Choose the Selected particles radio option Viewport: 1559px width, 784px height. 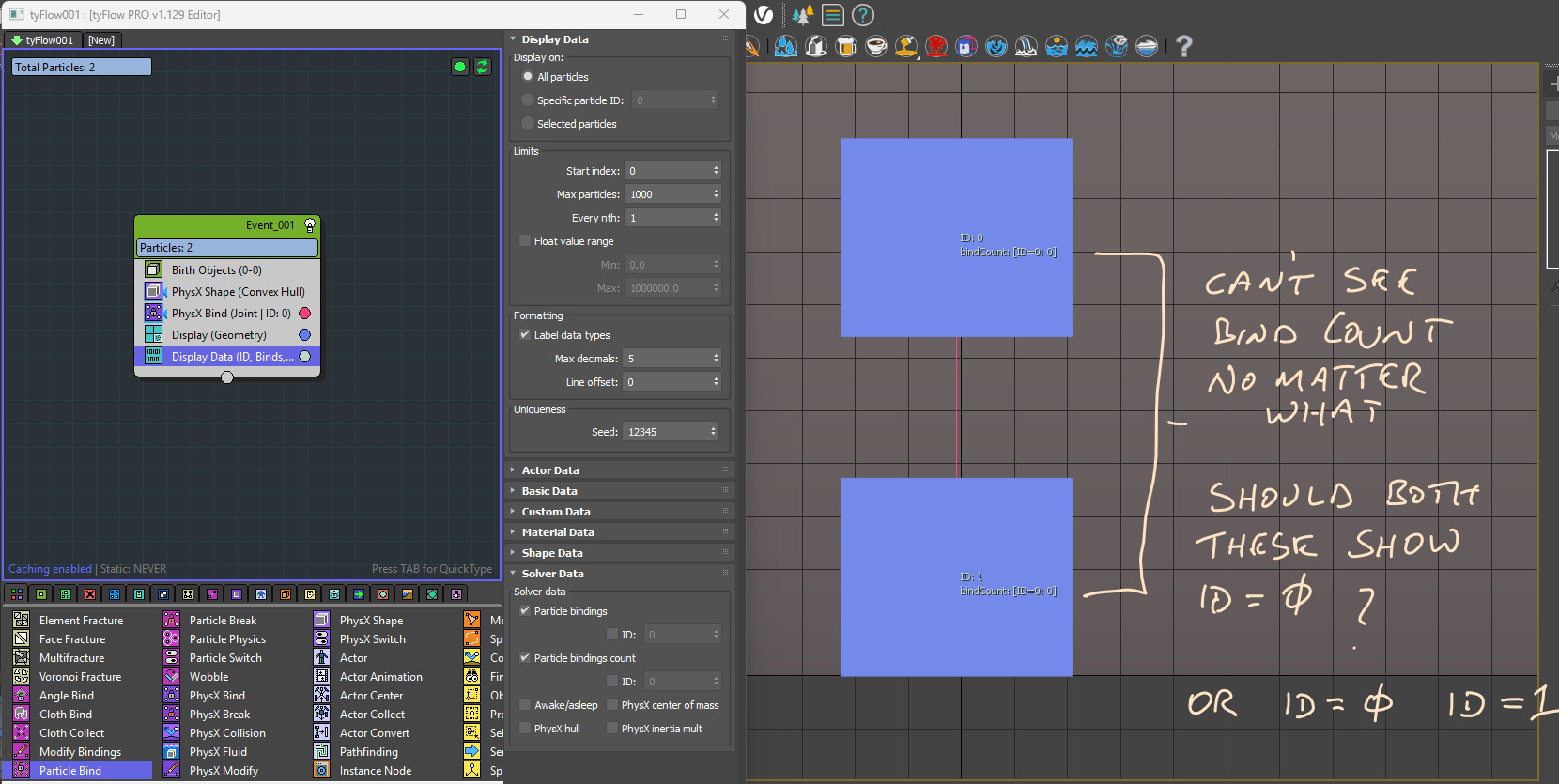coord(528,124)
